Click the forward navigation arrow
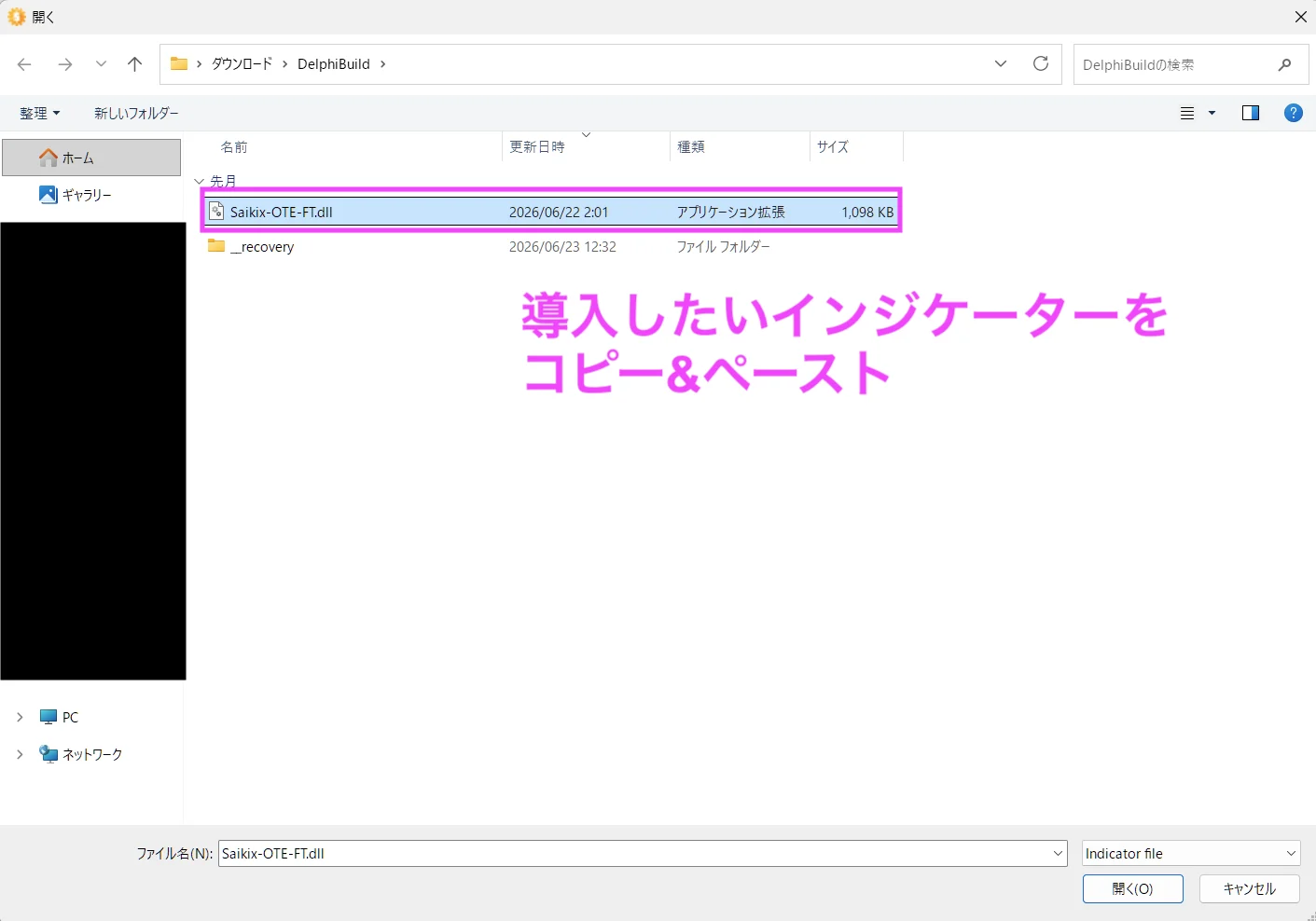Viewport: 1316px width, 921px height. (64, 64)
